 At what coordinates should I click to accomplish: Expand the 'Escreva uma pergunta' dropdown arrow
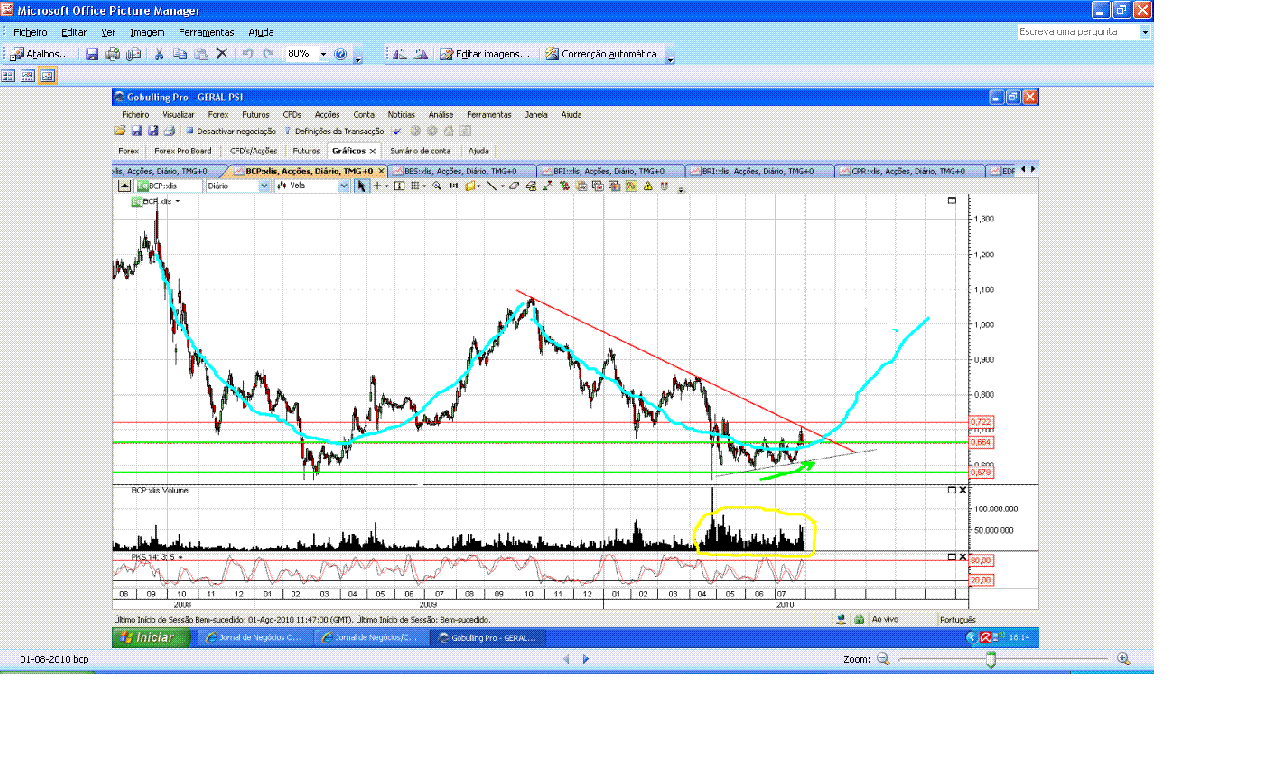1145,32
